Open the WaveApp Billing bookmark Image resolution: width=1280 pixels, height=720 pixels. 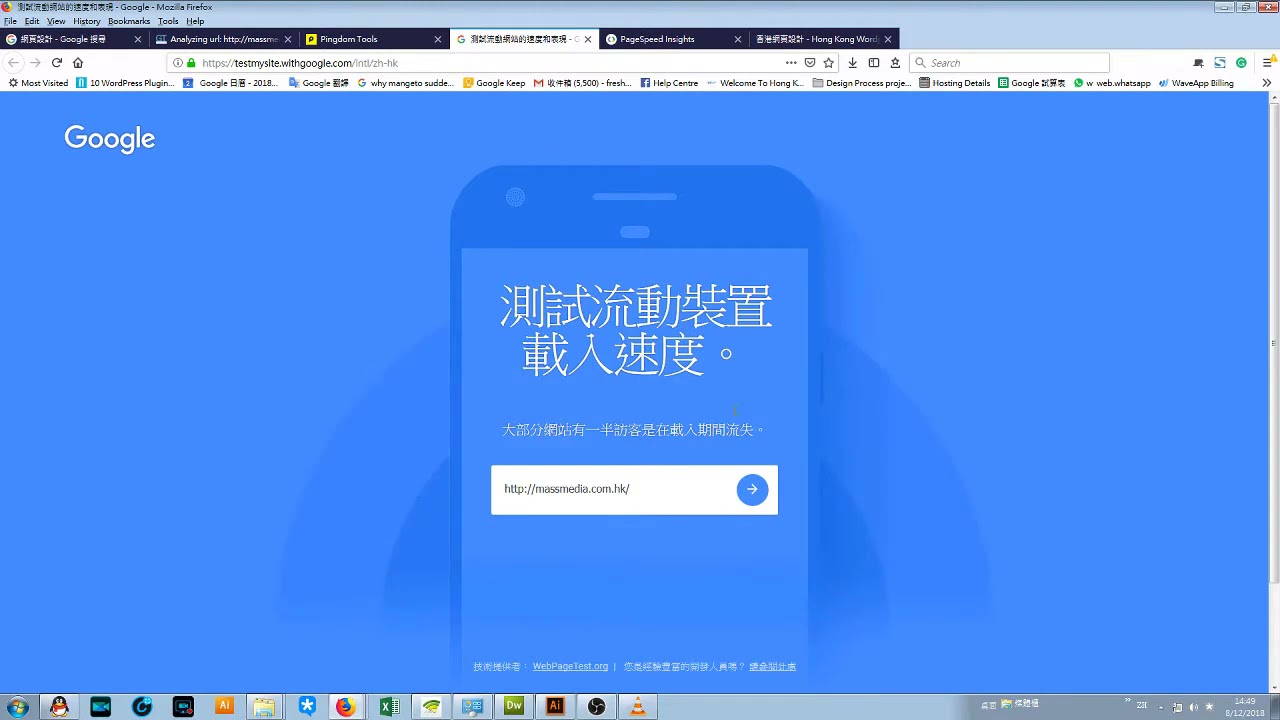(x=1196, y=83)
